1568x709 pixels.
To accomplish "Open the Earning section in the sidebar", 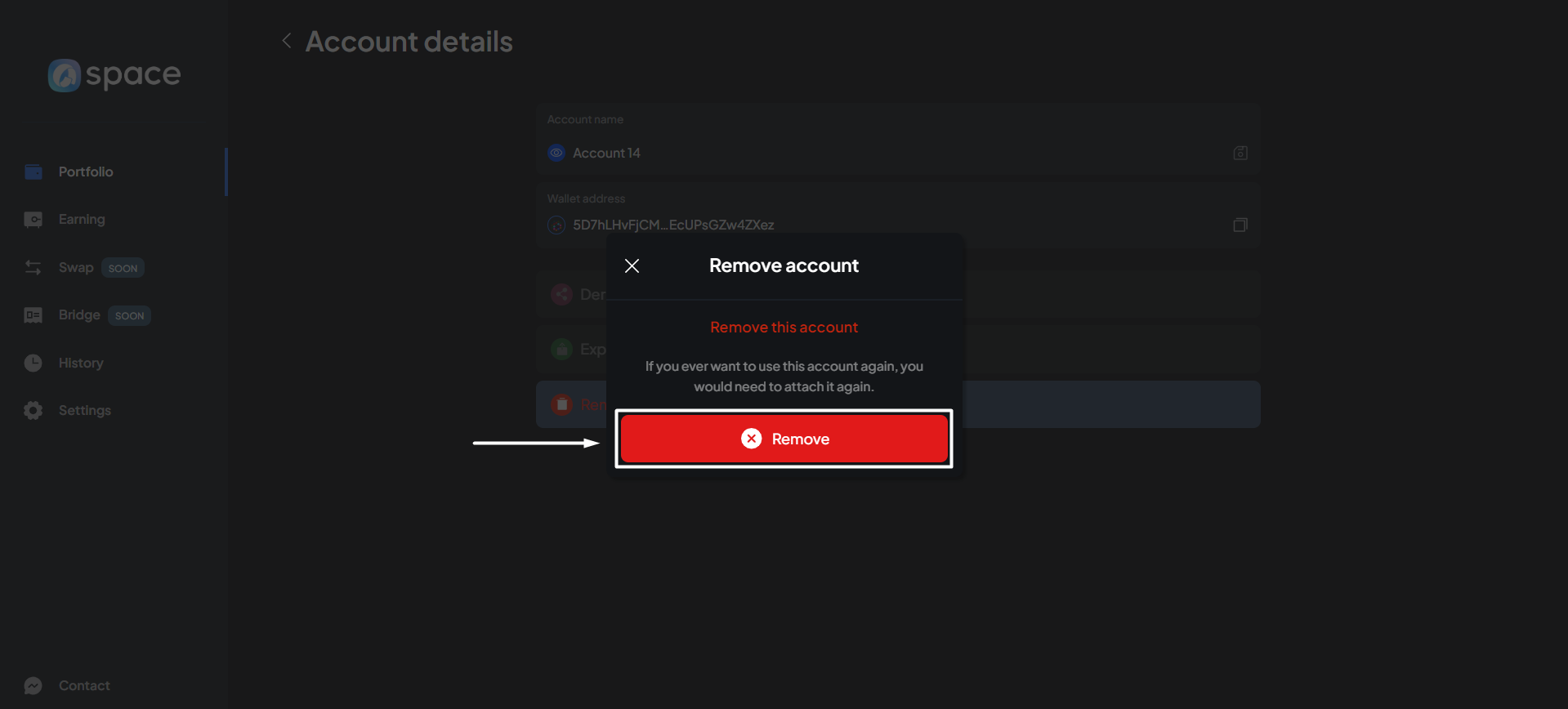I will coord(82,219).
